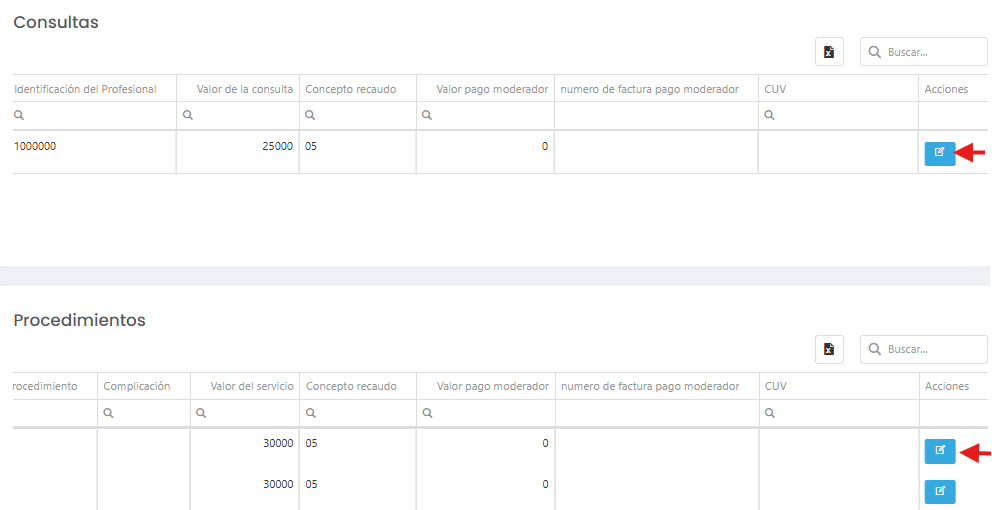This screenshot has height=510, width=992.
Task: Click the edit icon in Consultas row
Action: (939, 153)
